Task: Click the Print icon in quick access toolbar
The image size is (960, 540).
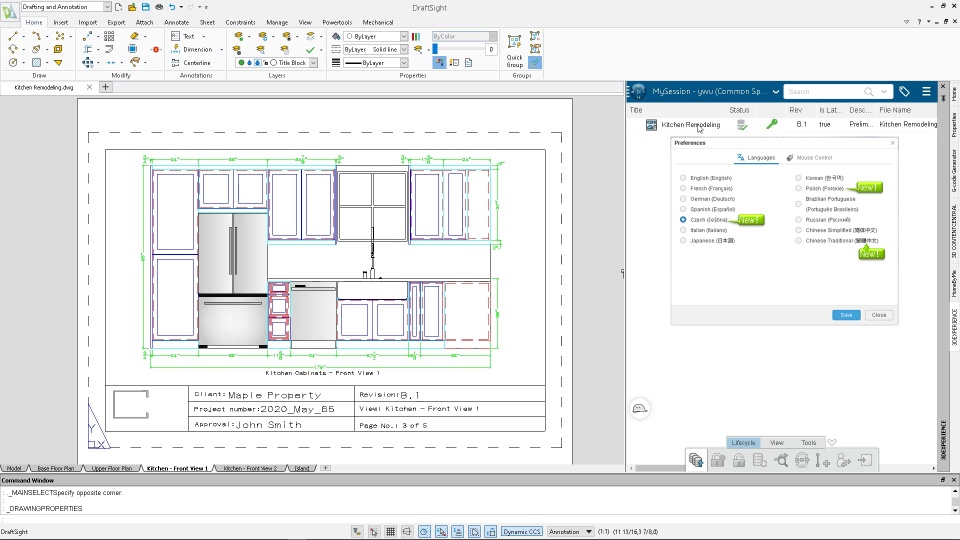Action: (x=159, y=7)
